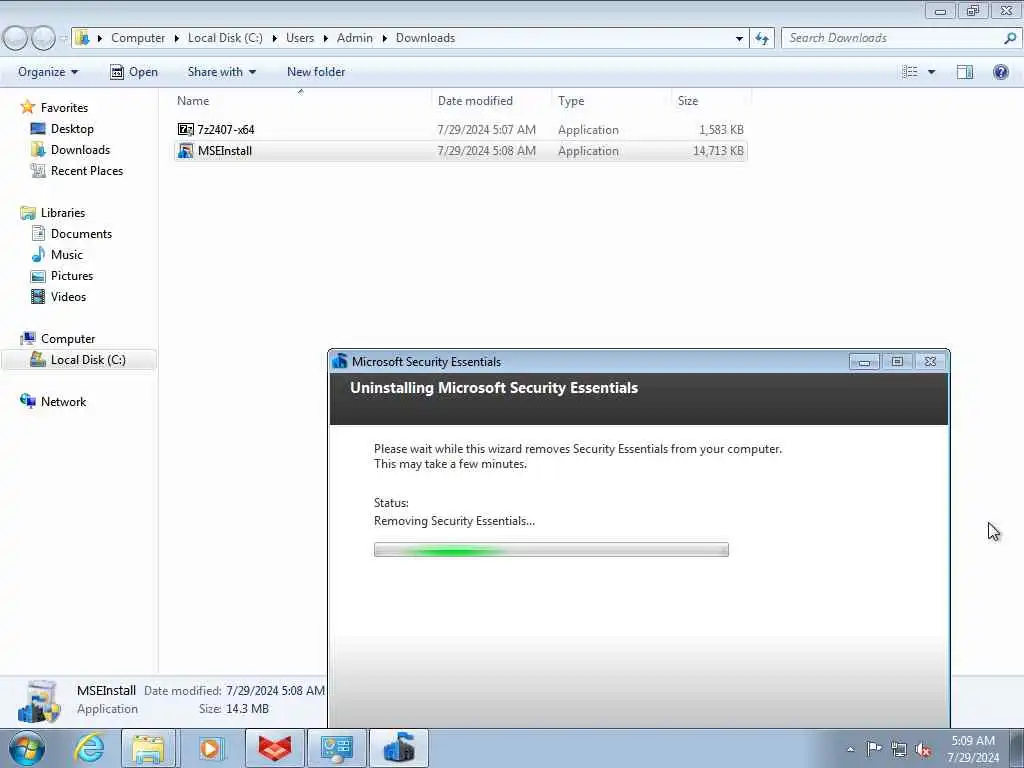Open the red box app taskbar icon
The image size is (1024, 768).
(x=274, y=748)
